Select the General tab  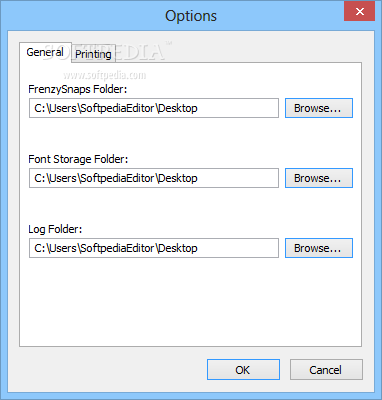tap(45, 52)
